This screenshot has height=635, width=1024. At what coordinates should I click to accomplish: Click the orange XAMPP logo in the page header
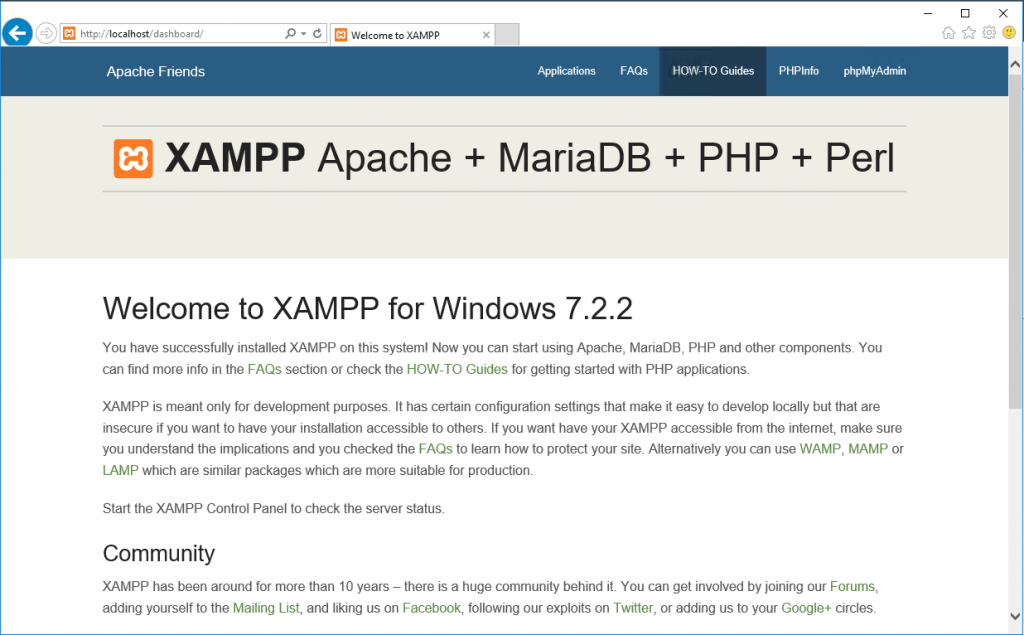point(133,158)
